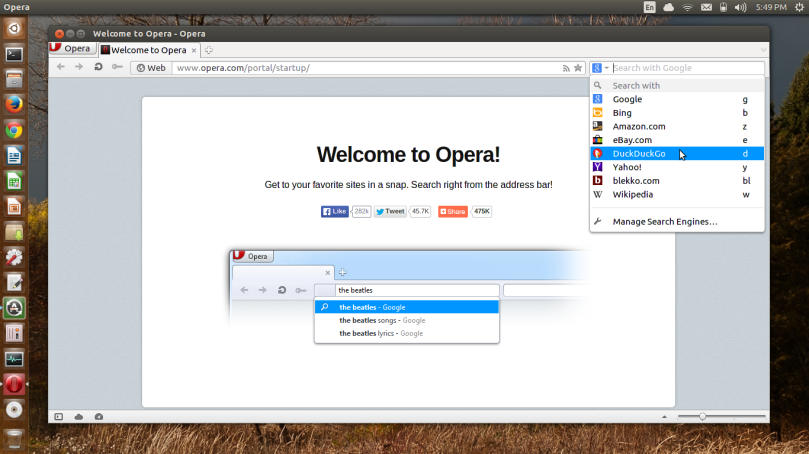Open the Opera menu button
Screen dimensions: 809x454
(x=73, y=48)
